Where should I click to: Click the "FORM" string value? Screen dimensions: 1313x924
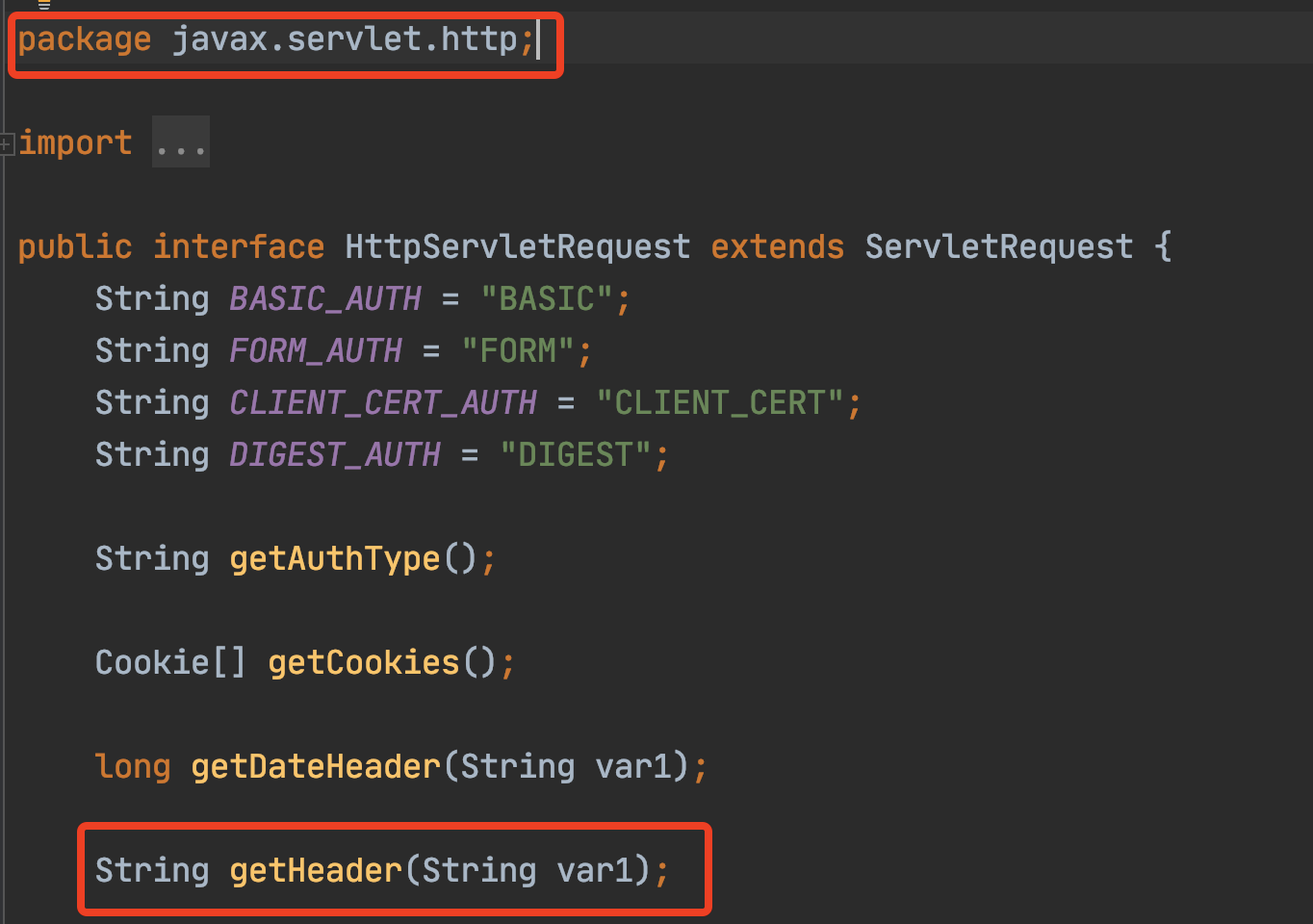point(518,351)
